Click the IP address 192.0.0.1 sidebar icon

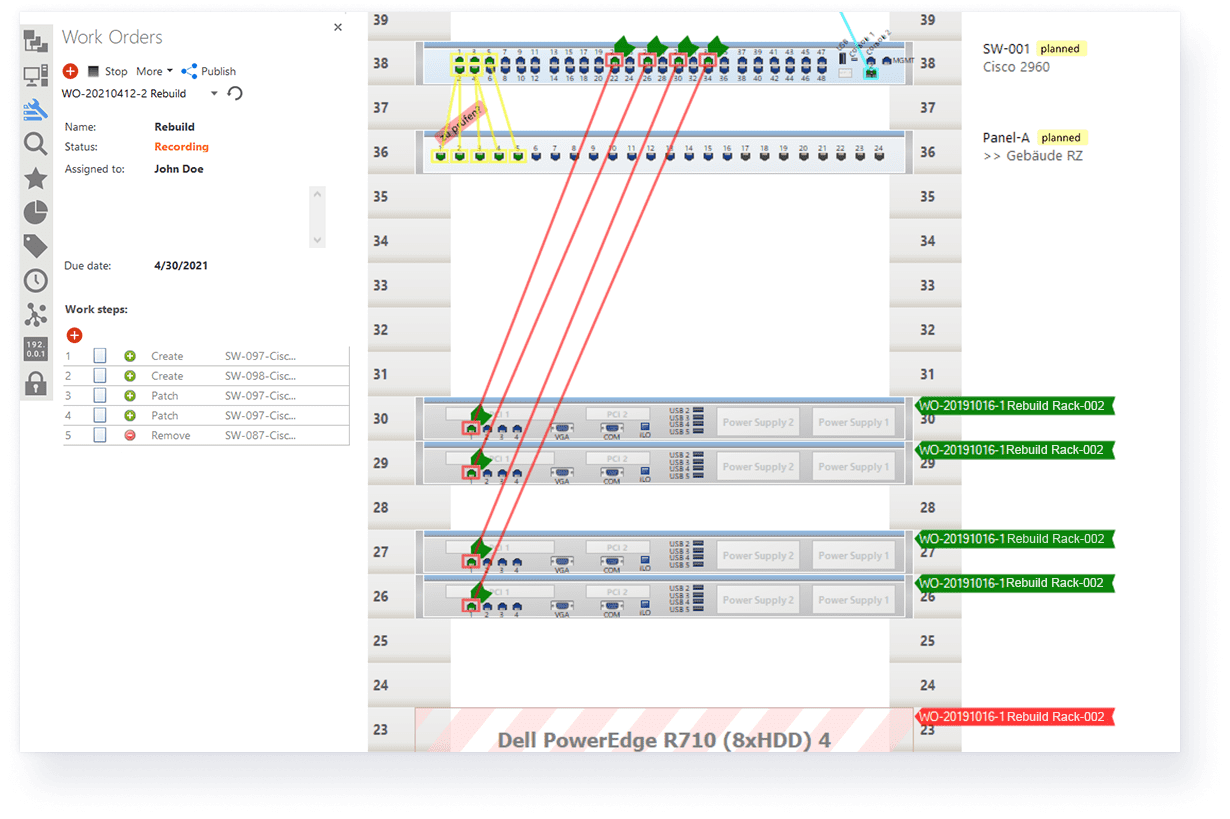coord(35,349)
